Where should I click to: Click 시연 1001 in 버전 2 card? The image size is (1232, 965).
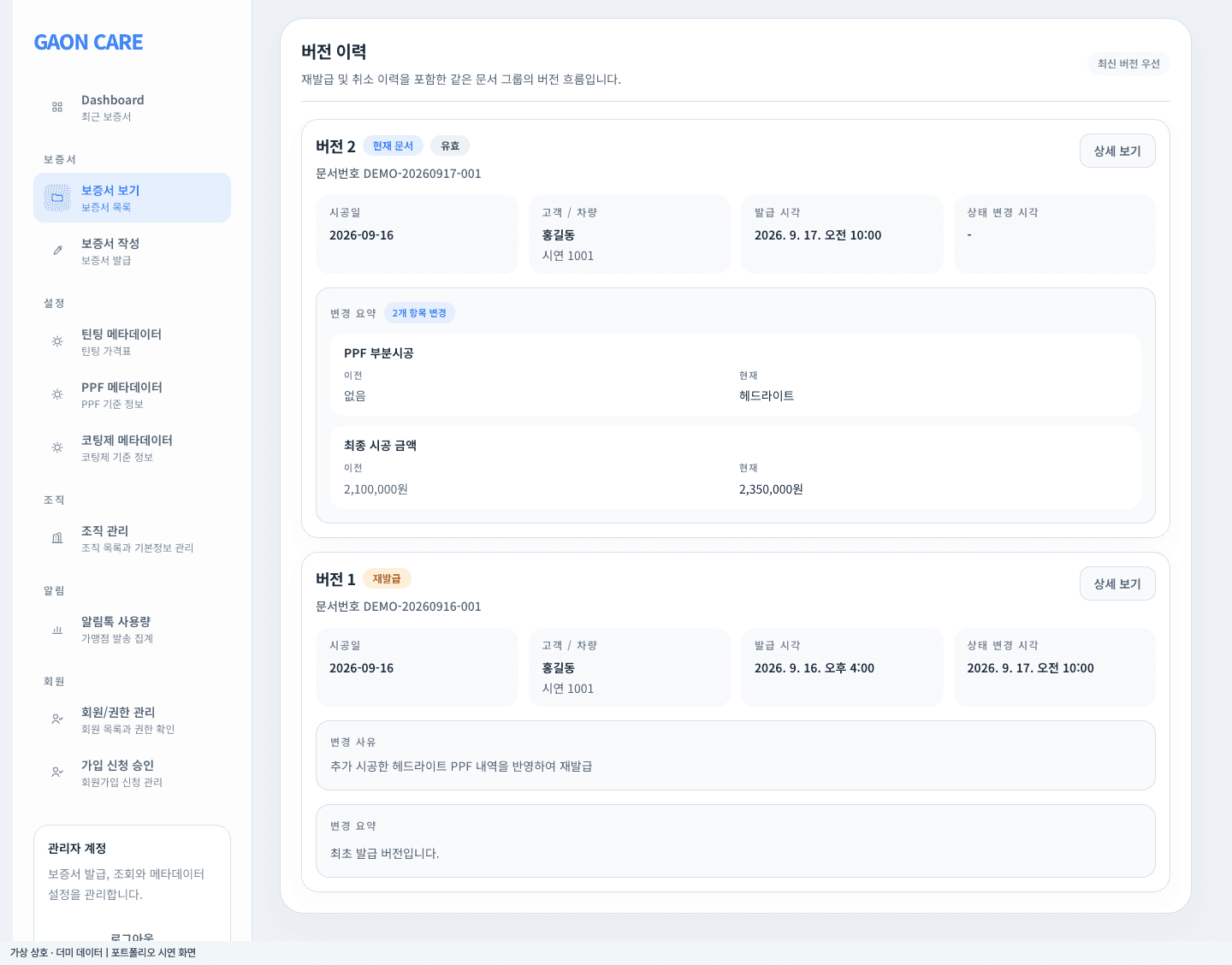pyautogui.click(x=568, y=256)
